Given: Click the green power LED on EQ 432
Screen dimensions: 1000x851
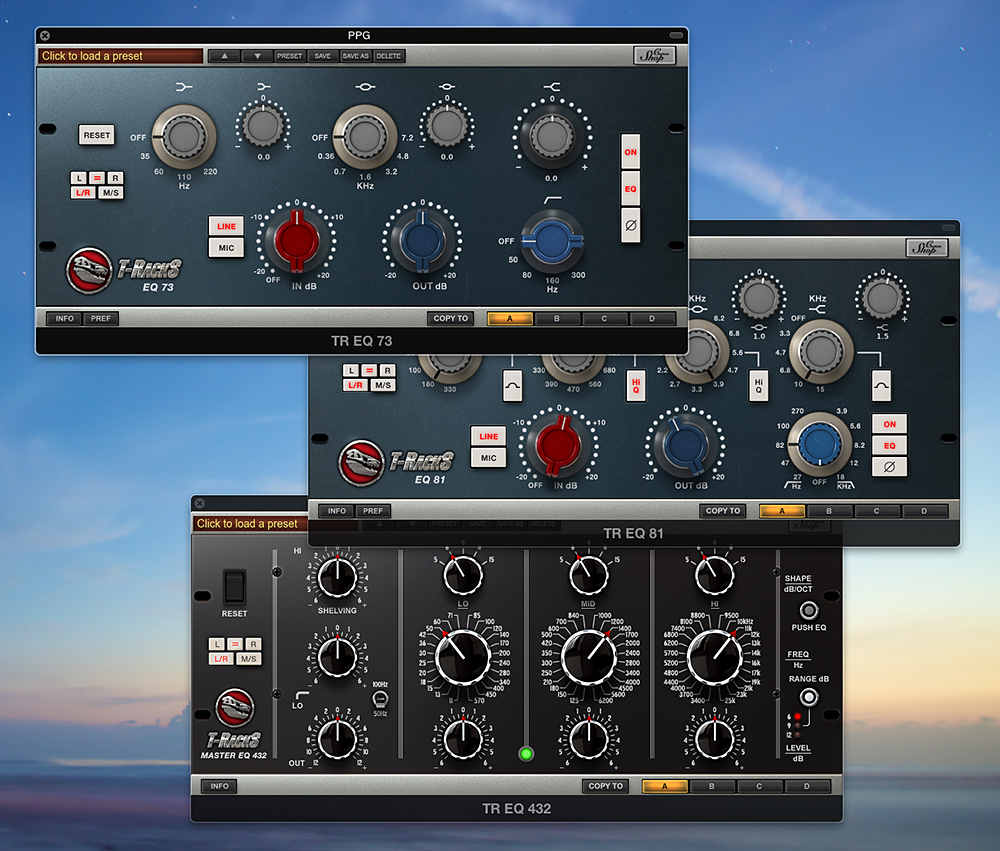Looking at the screenshot, I should pyautogui.click(x=526, y=753).
